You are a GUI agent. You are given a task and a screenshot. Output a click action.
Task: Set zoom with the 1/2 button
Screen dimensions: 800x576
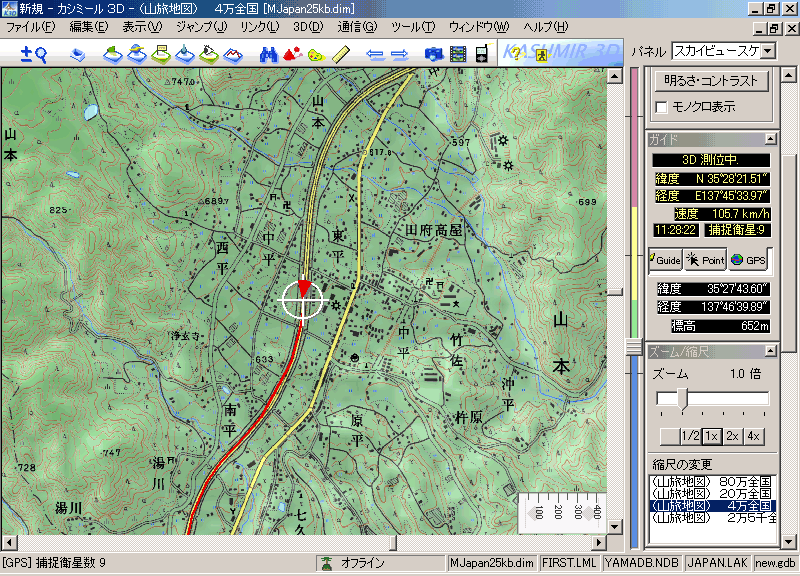[x=690, y=436]
